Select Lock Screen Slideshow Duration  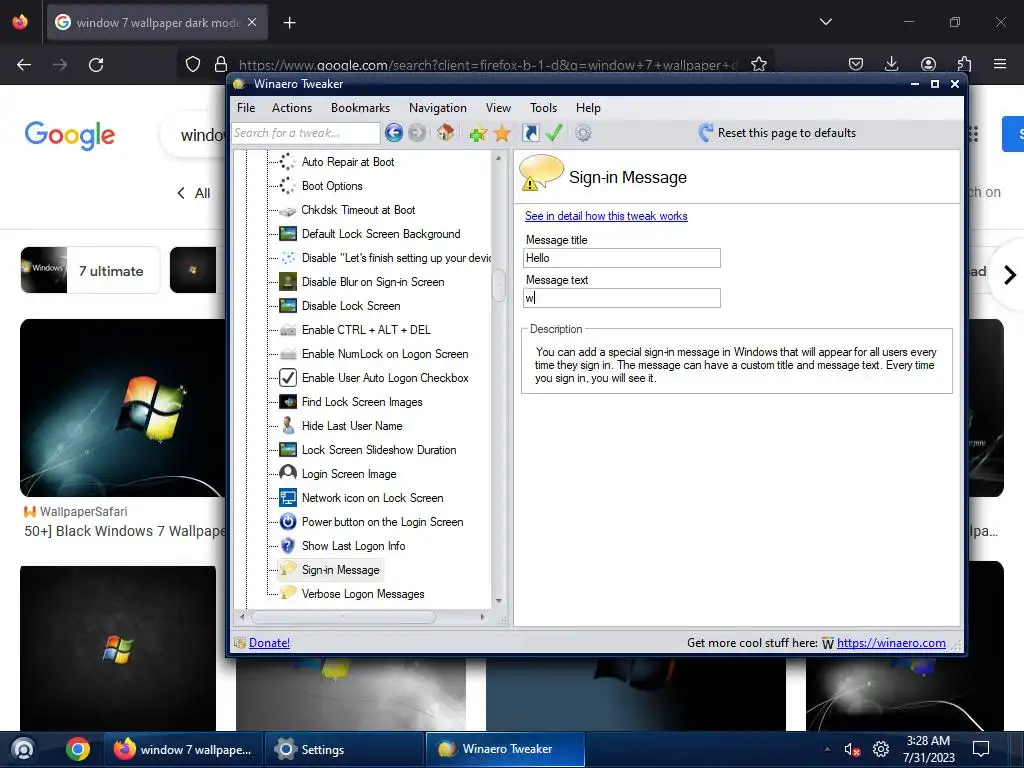(379, 450)
